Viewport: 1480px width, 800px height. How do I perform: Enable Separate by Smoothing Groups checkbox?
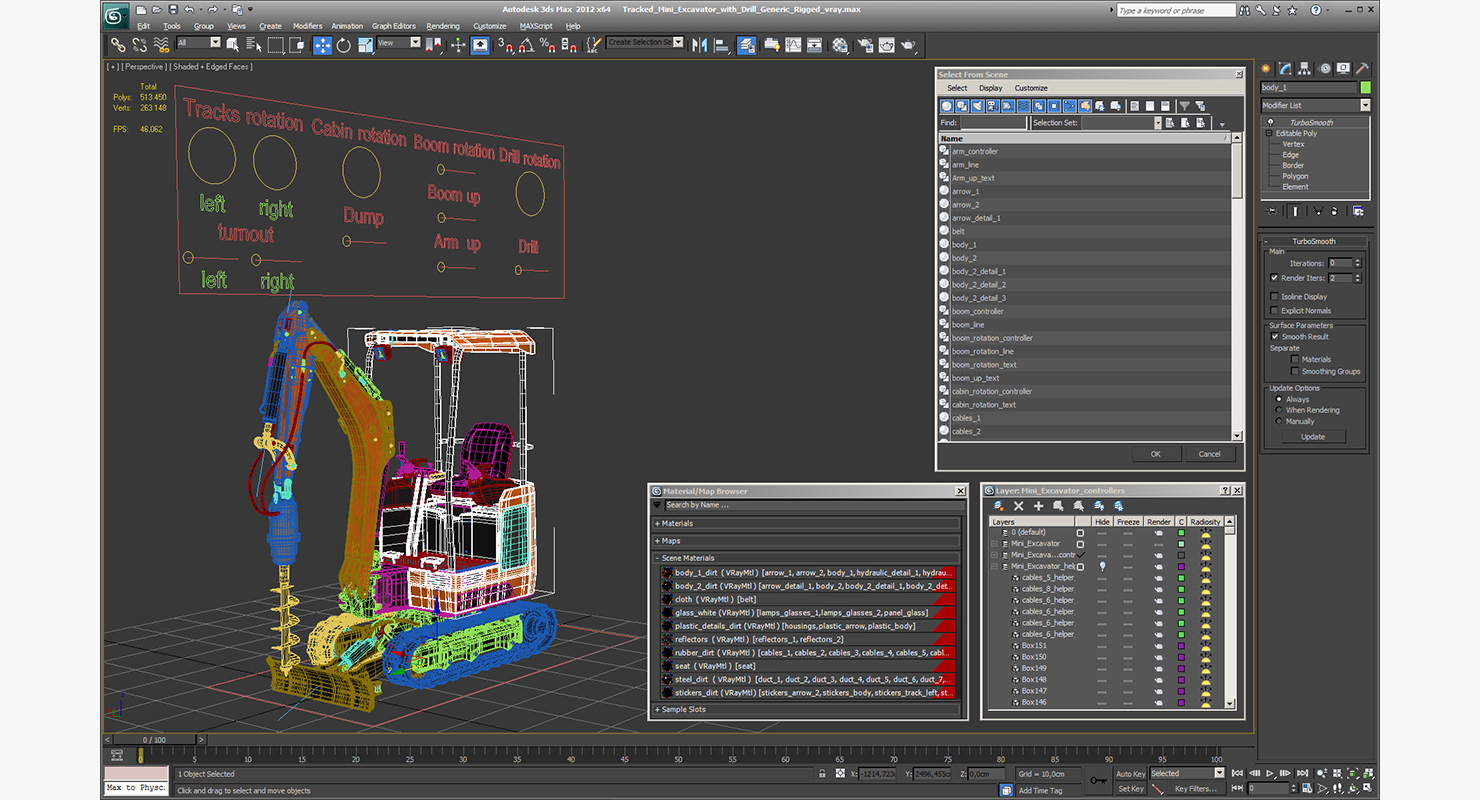tap(1295, 371)
